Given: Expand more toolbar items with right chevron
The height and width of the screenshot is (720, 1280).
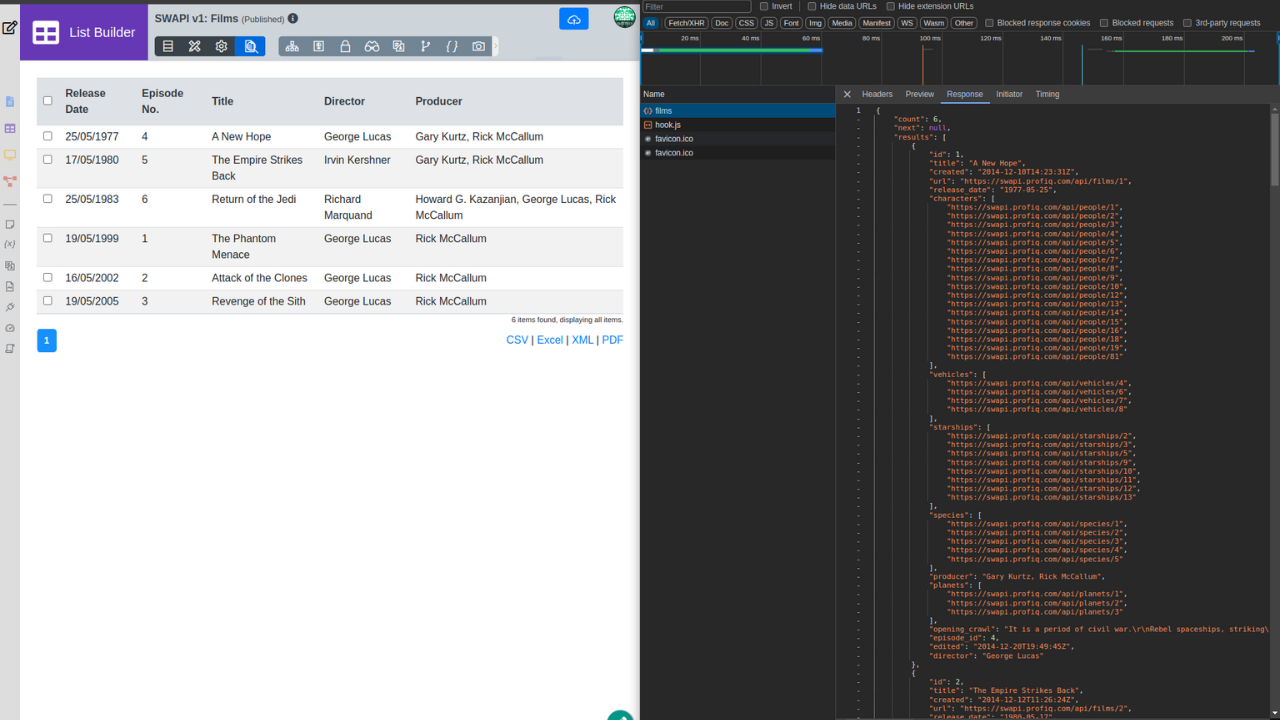Looking at the screenshot, I should pyautogui.click(x=496, y=46).
